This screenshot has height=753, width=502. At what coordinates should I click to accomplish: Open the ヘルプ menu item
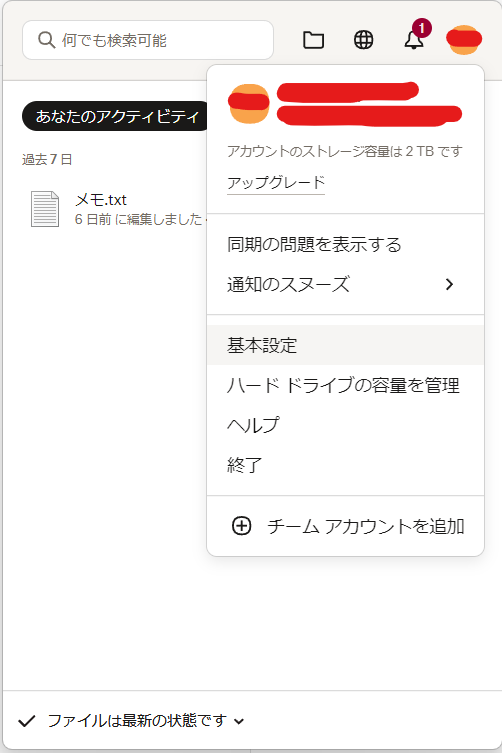tap(345, 425)
